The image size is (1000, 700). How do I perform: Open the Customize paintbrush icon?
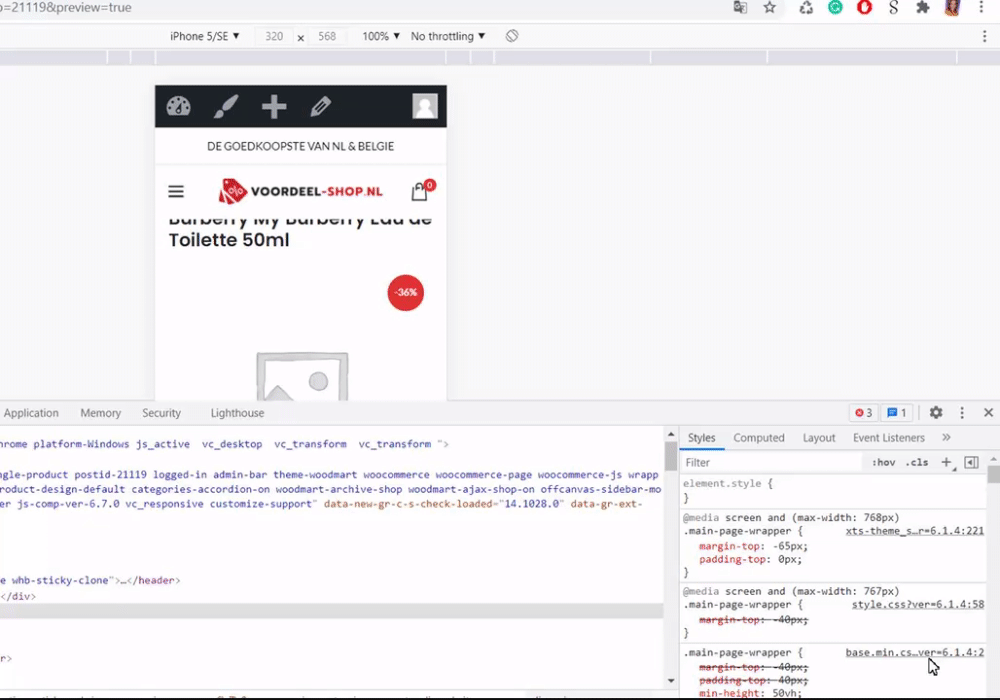click(x=226, y=106)
